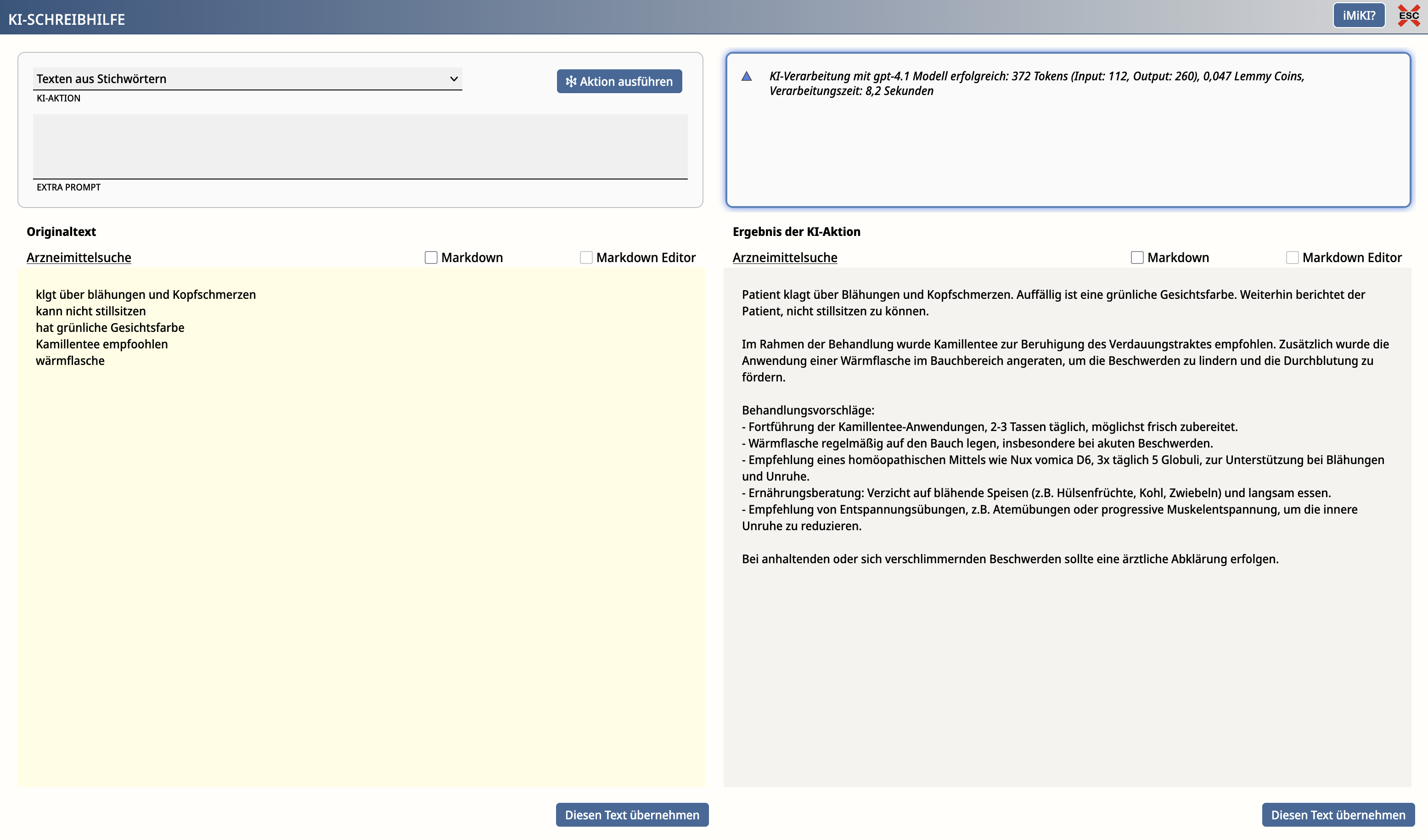Open Arzneimittelsuche link under Originaltext
This screenshot has height=840, width=1428.
[x=79, y=258]
